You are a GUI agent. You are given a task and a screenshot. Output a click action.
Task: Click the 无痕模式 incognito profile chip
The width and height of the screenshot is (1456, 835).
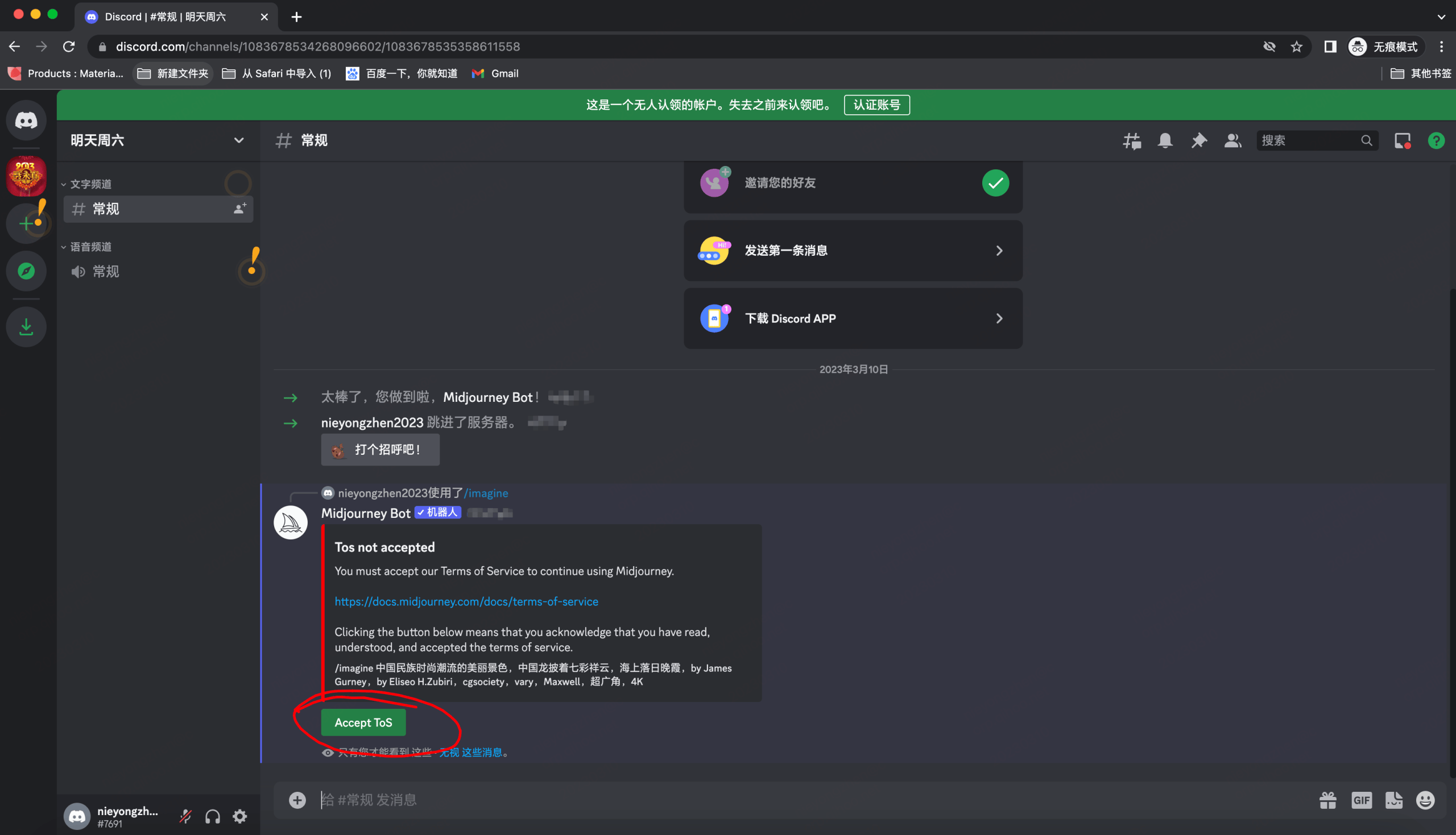pyautogui.click(x=1385, y=47)
